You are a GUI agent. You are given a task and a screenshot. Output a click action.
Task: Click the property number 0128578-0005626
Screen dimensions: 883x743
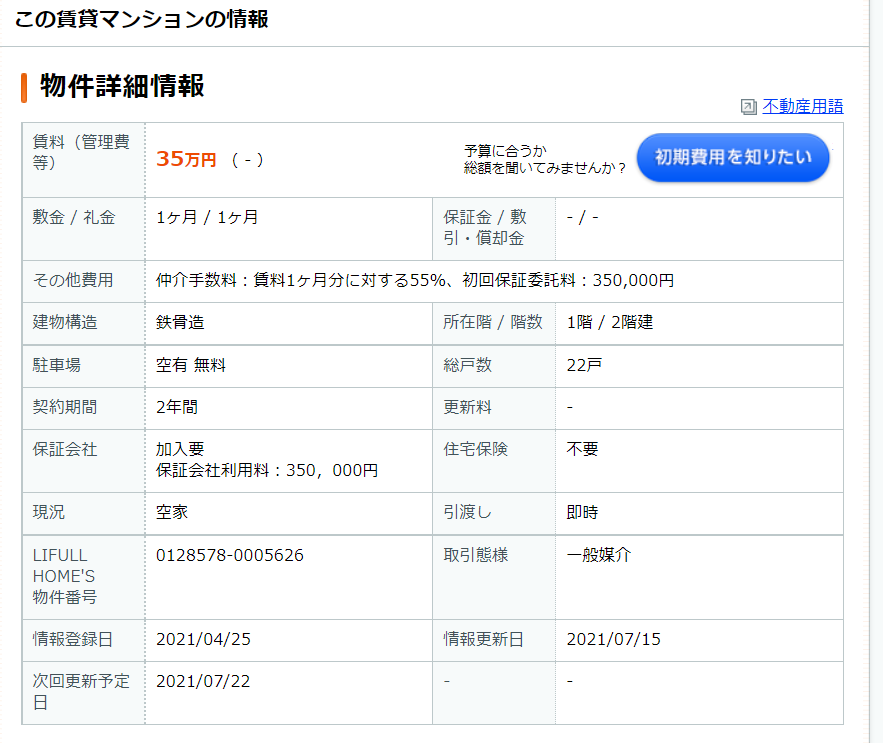pos(227,555)
